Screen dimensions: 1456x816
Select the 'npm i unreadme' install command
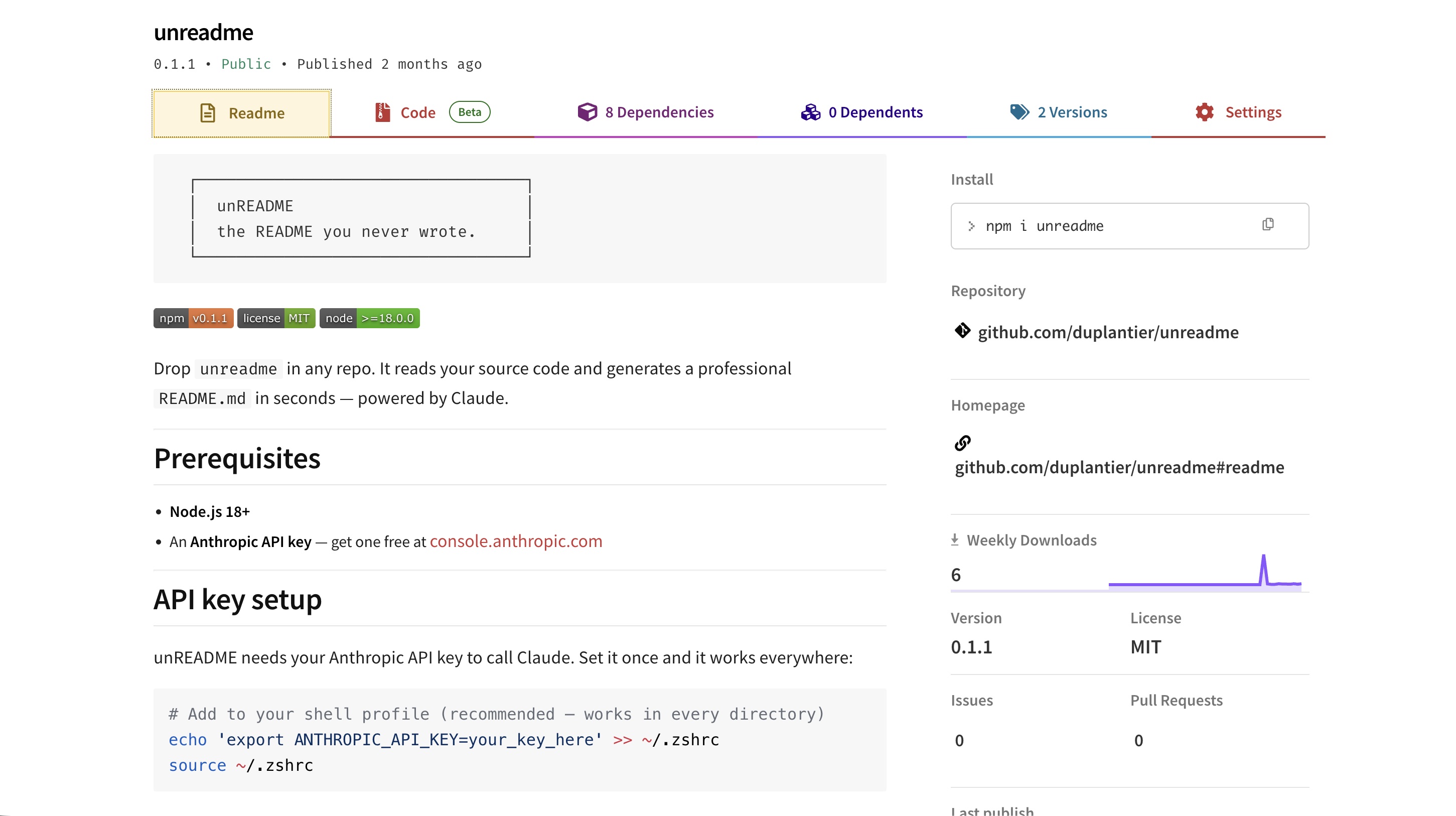click(x=1044, y=226)
